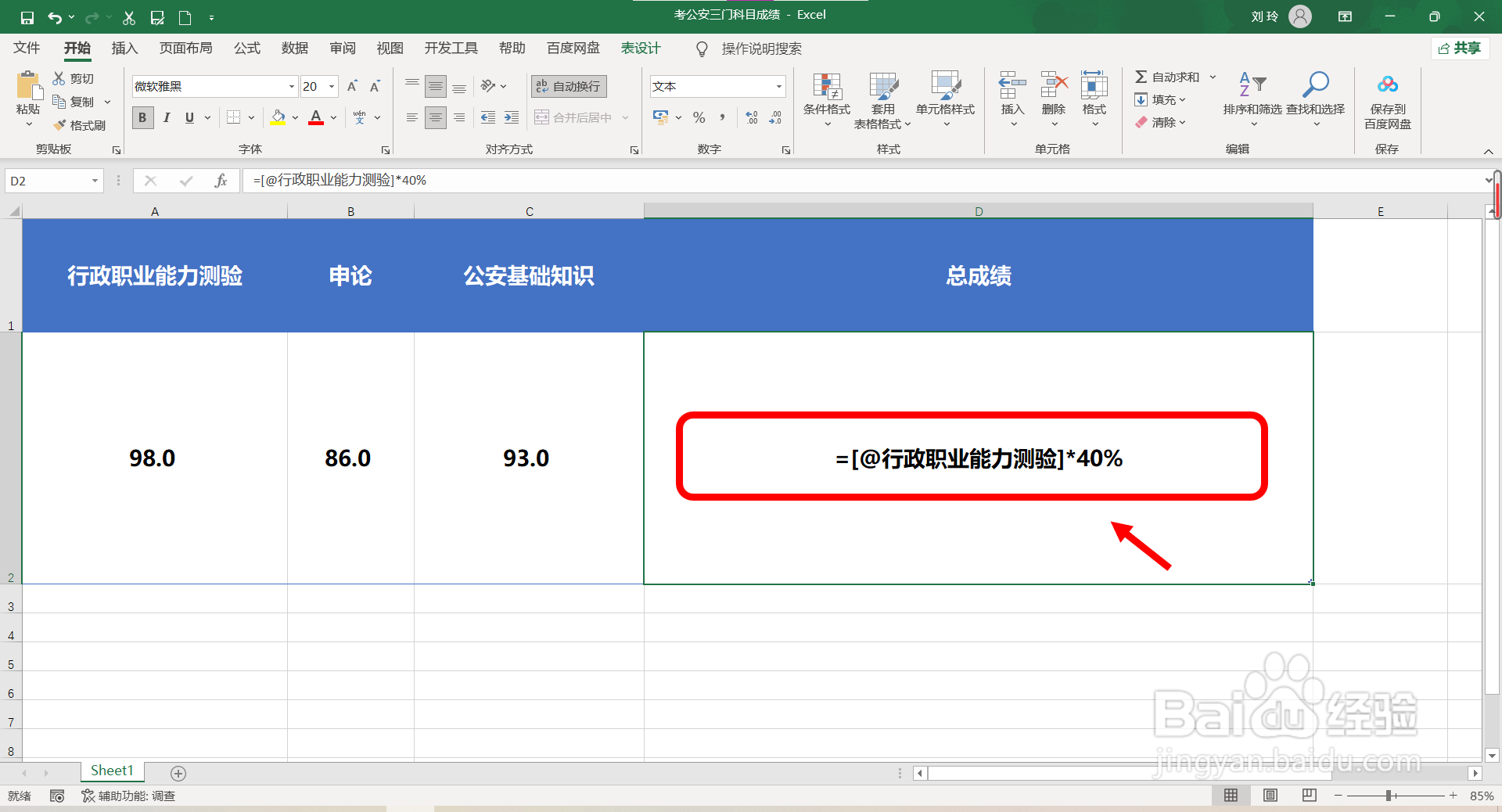The width and height of the screenshot is (1502, 812).
Task: Click 操作说明搜索 search box
Action: 761,49
